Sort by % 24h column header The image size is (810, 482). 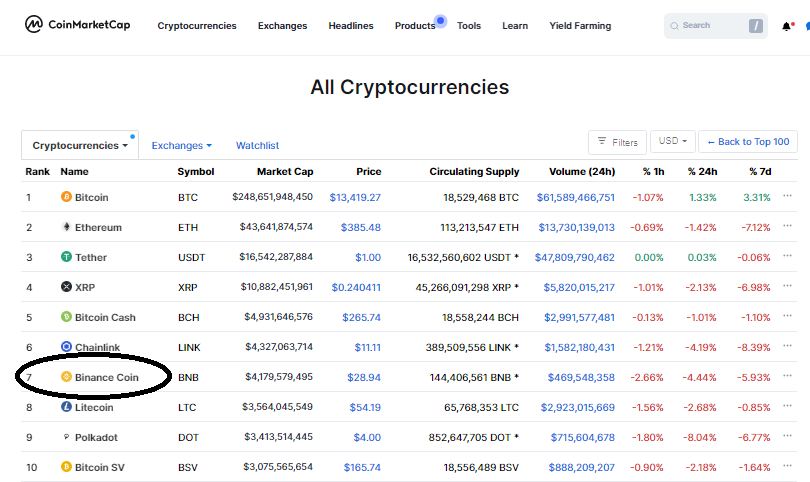point(703,172)
